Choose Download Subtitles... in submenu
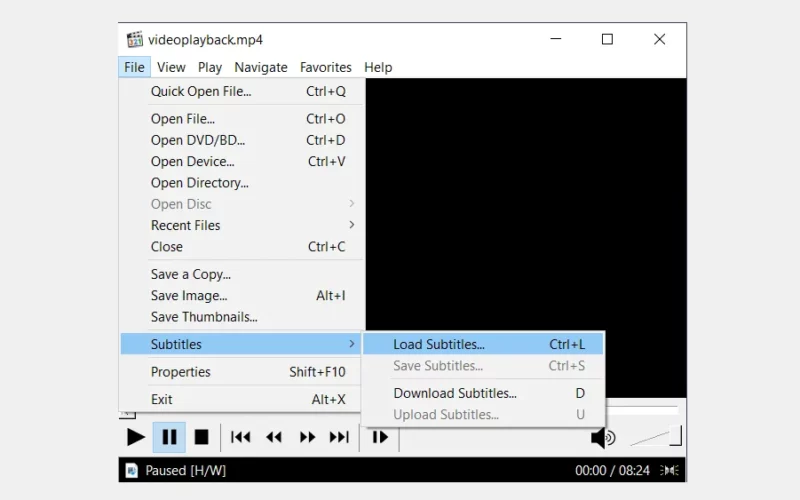The height and width of the screenshot is (500, 800). click(483, 393)
